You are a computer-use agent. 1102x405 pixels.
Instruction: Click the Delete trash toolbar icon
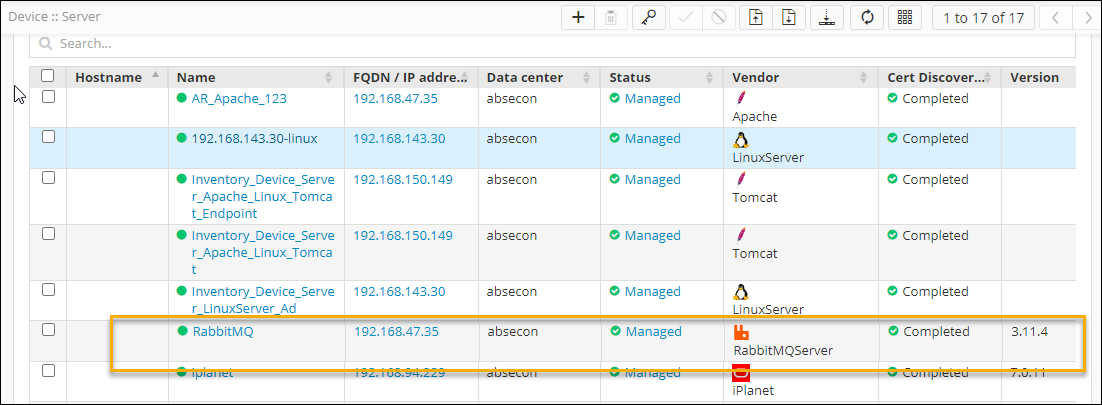[611, 18]
